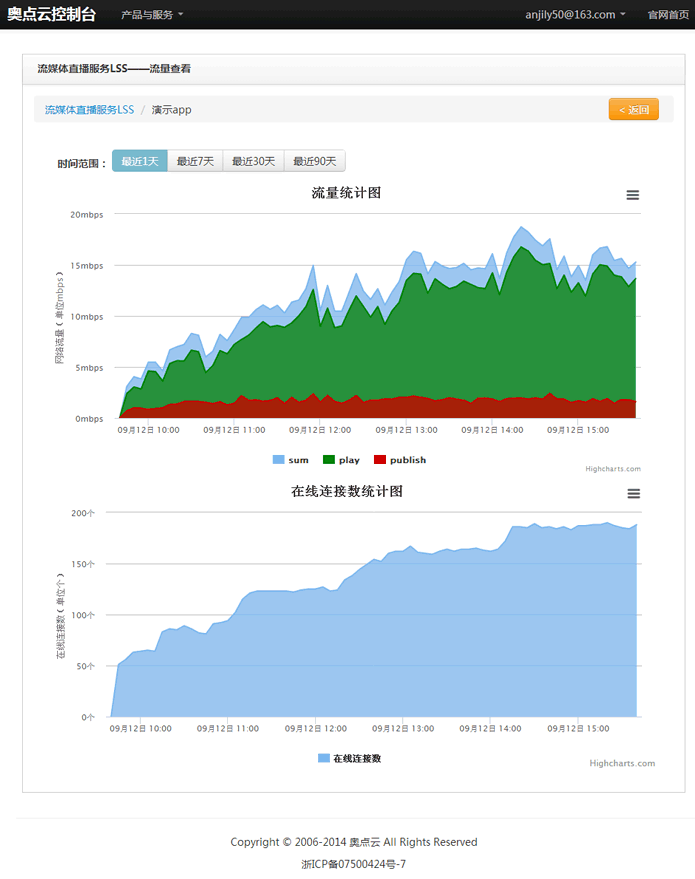
Task: Expand the 产品与服务 dropdown menu
Action: click(152, 15)
